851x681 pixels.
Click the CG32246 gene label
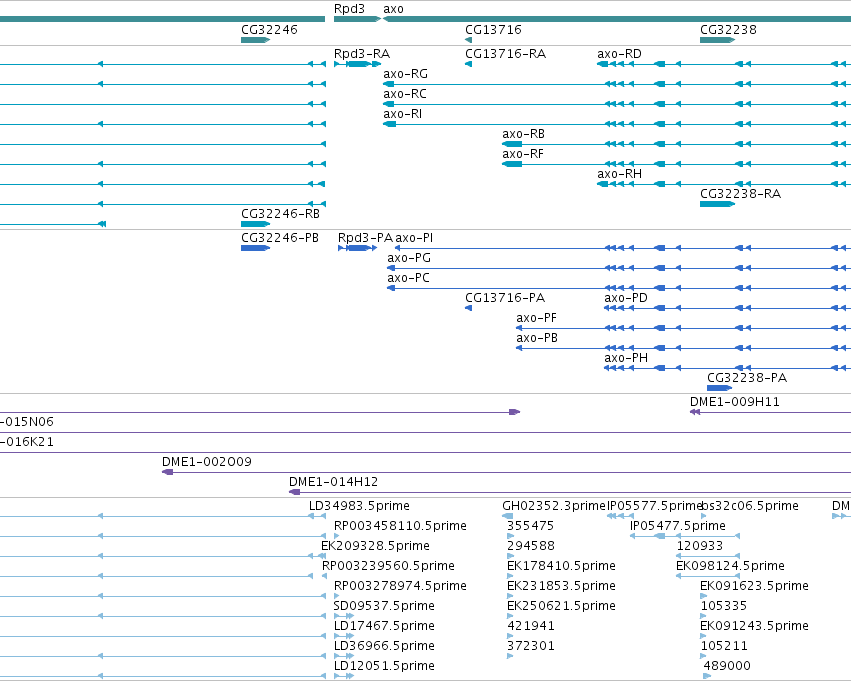pos(269,30)
